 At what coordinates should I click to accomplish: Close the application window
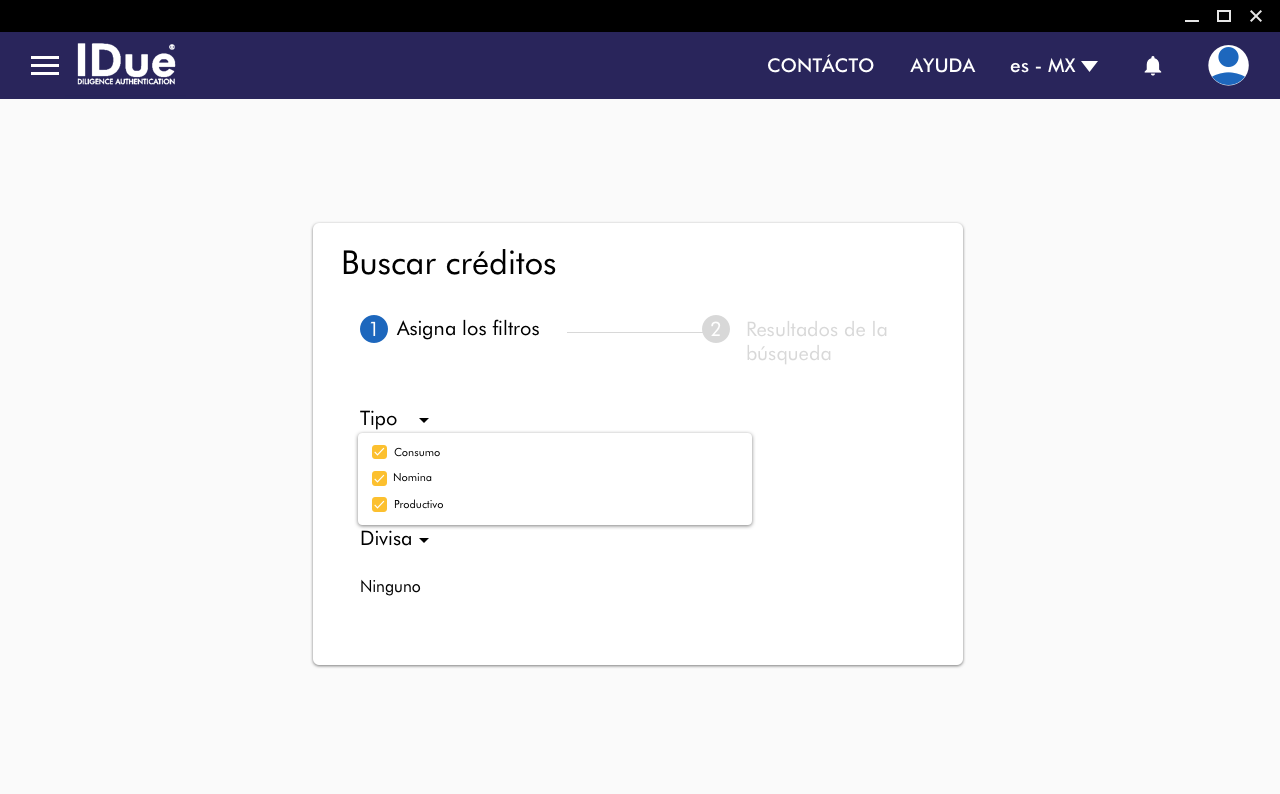point(1256,16)
